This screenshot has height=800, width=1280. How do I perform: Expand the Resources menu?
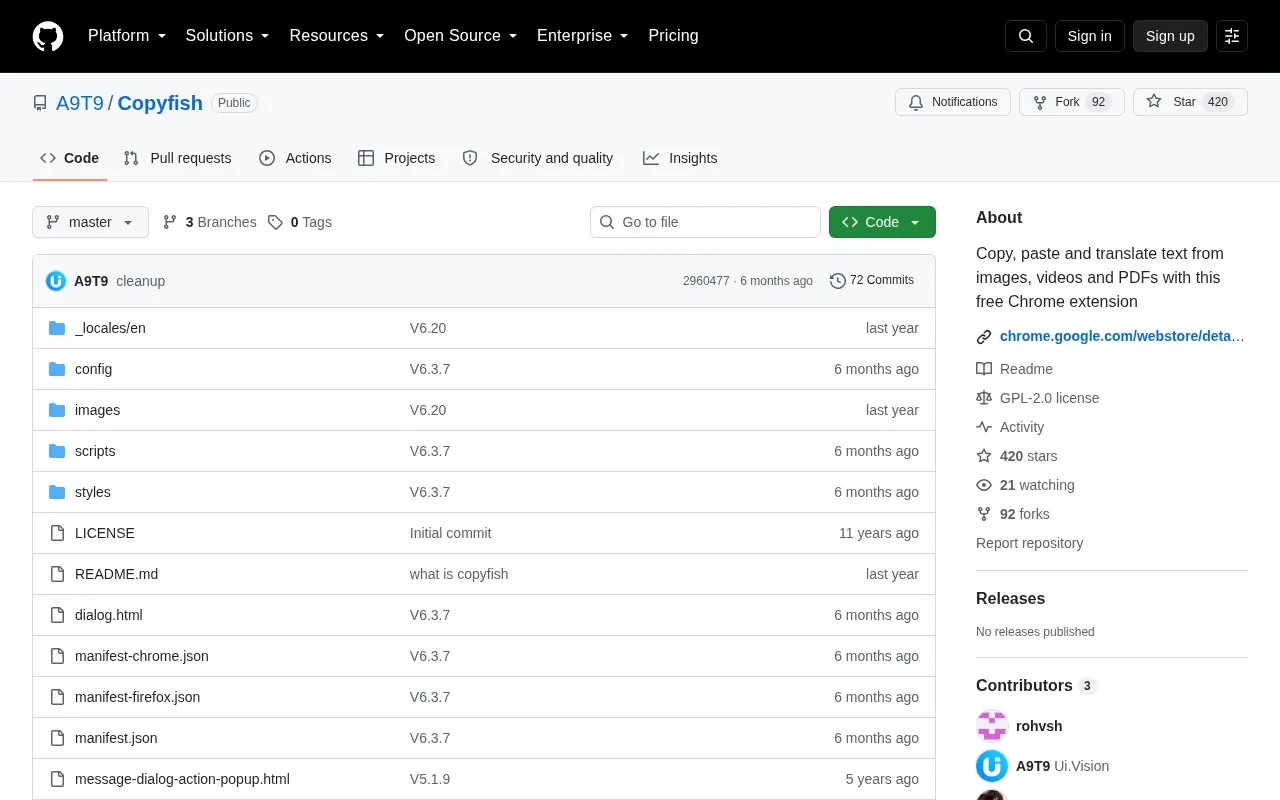pos(337,36)
